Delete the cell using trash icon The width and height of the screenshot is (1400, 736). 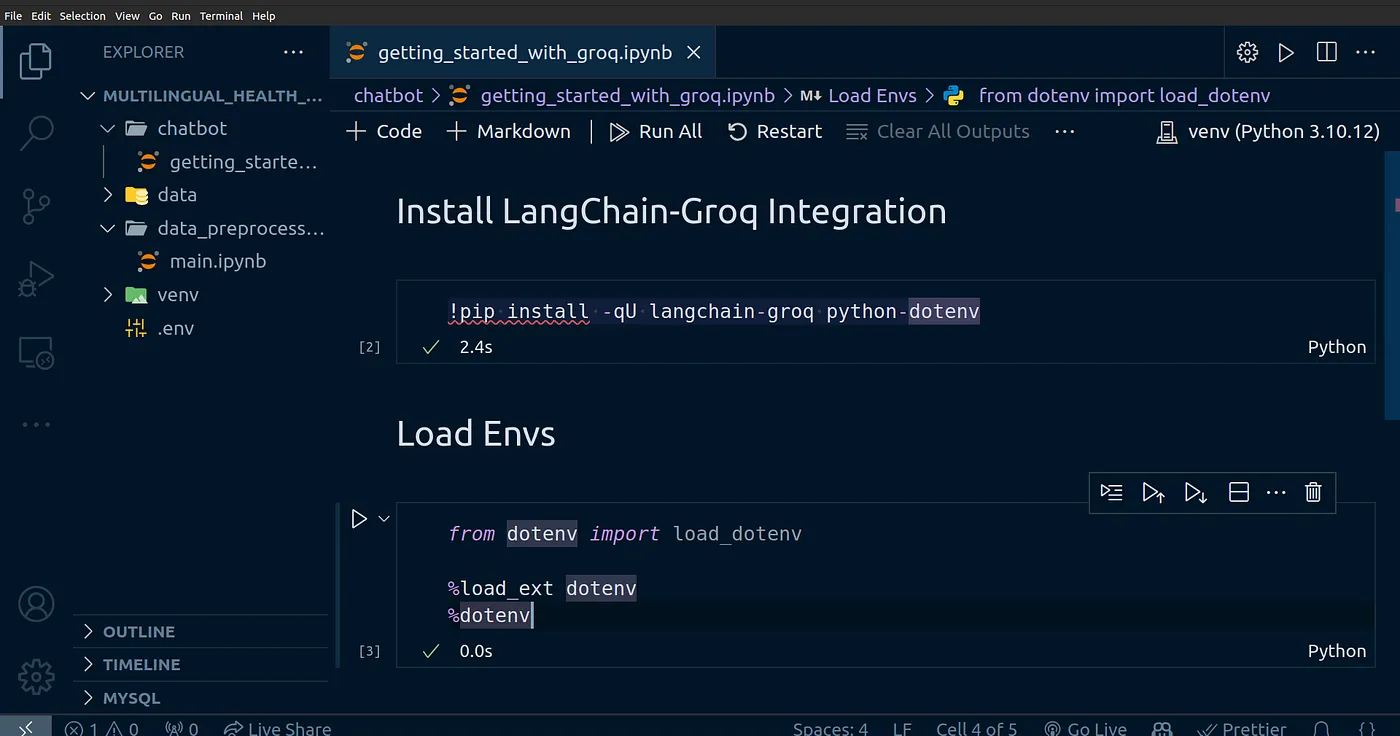(x=1313, y=492)
